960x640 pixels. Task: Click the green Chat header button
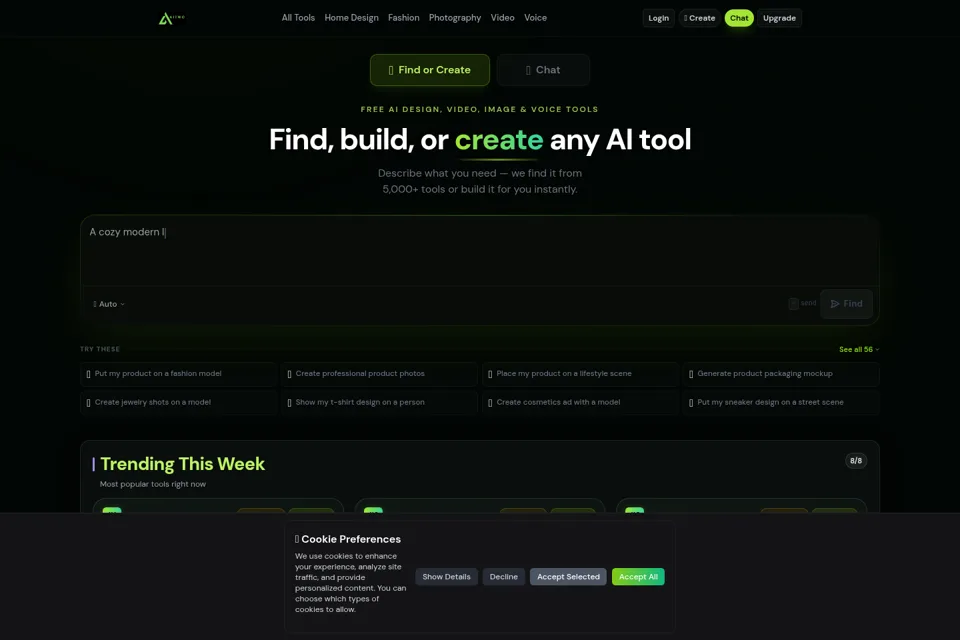click(739, 18)
